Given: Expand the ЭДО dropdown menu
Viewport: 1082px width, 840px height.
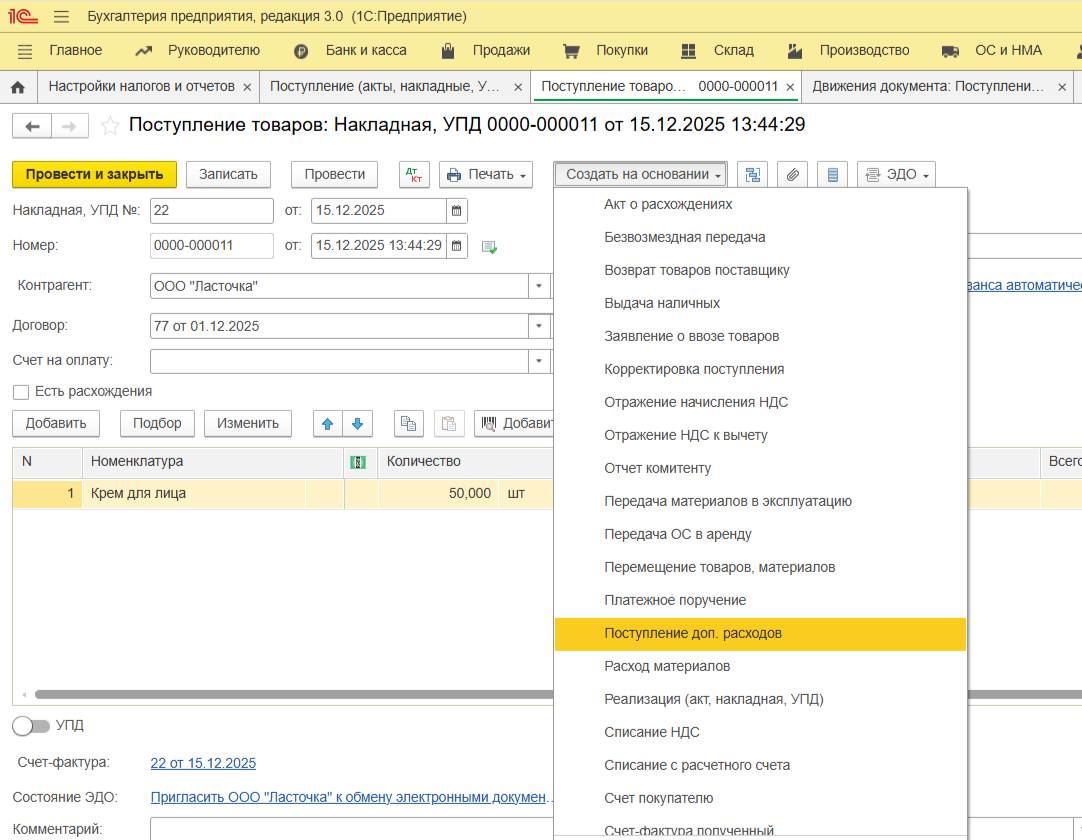Looking at the screenshot, I should pyautogui.click(x=896, y=174).
